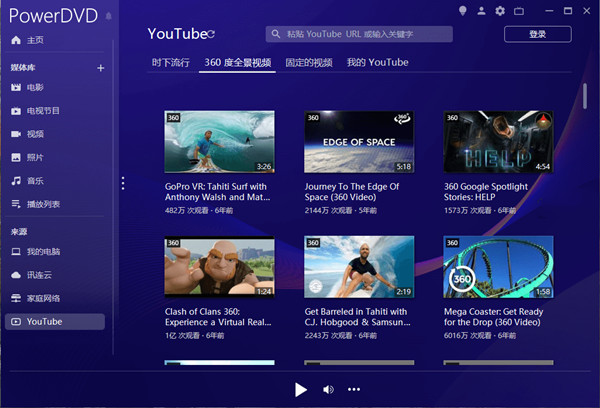
Task: Add a new media library with plus icon
Action: pos(100,68)
